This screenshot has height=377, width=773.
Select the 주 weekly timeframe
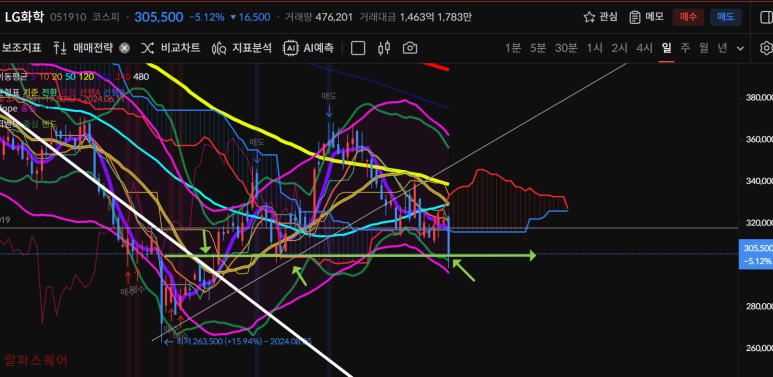pos(685,48)
